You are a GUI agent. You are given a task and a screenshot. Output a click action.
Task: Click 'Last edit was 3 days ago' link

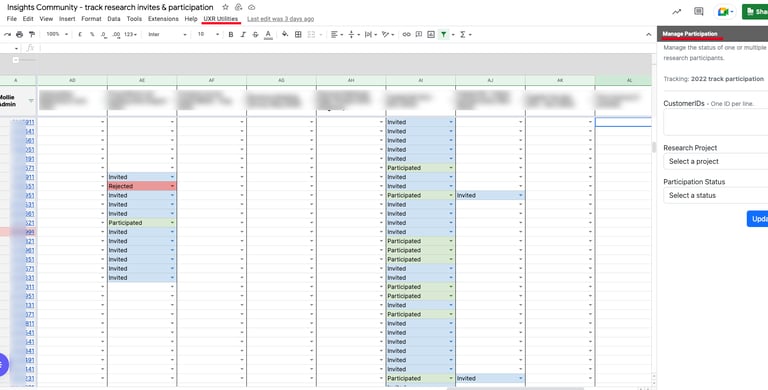[281, 19]
